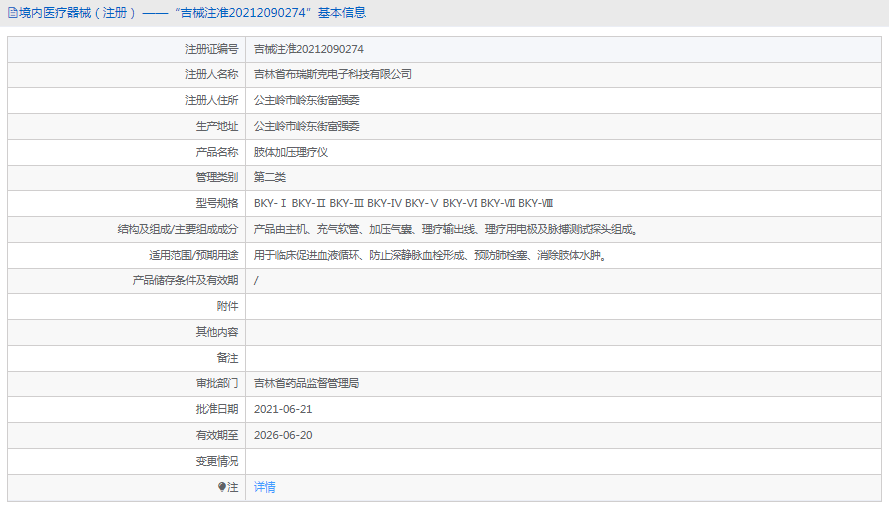
Task: Click the 型号规格 row label
Action: 217,203
